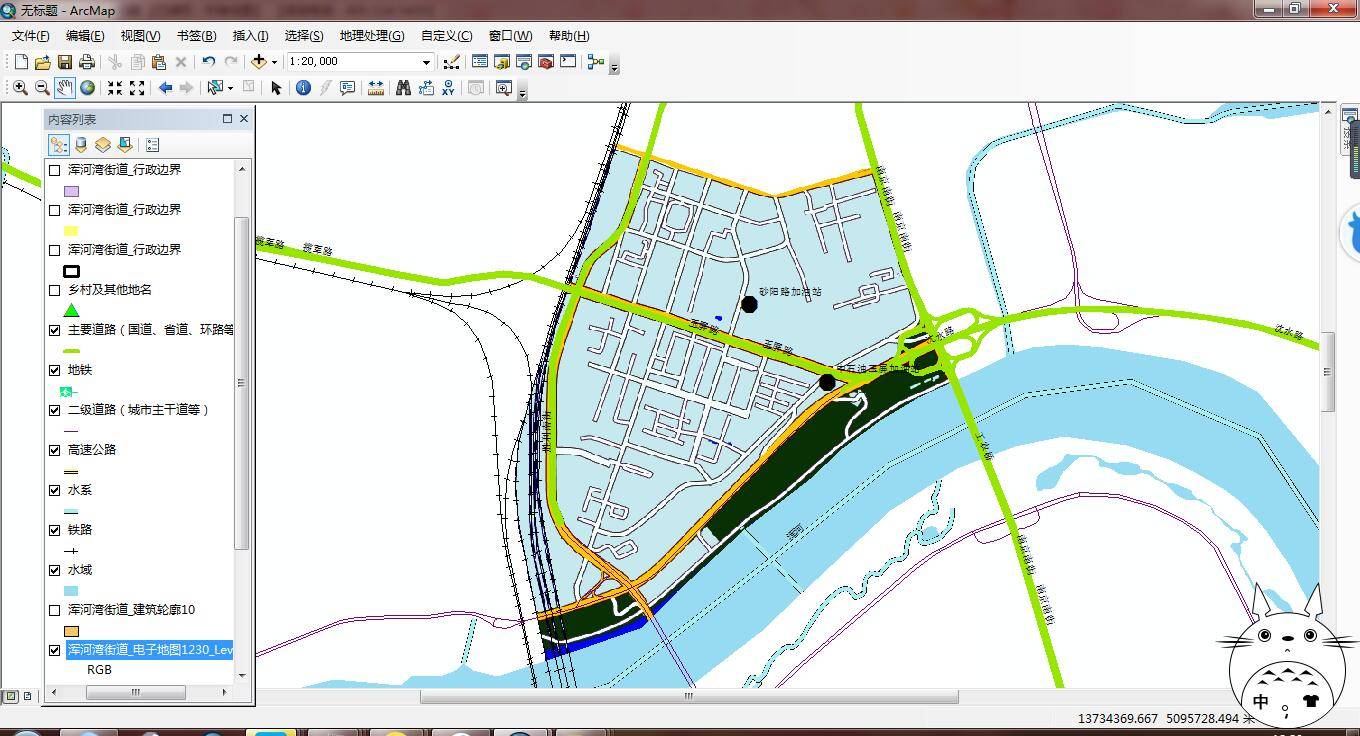Switch to Data View button

point(11,696)
